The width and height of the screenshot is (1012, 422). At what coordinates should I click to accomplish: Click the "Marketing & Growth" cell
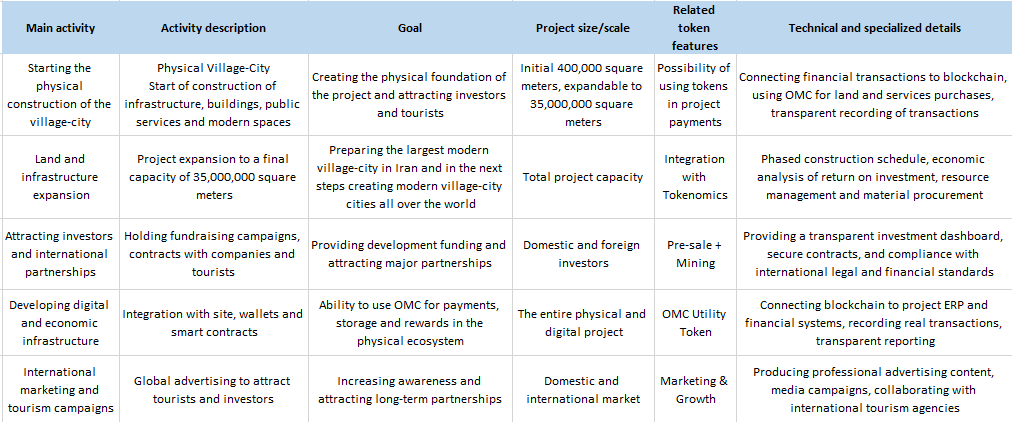695,390
